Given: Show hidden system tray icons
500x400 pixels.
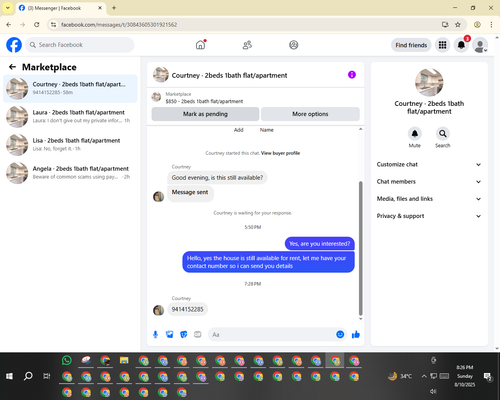Looking at the screenshot, I should tap(424, 376).
